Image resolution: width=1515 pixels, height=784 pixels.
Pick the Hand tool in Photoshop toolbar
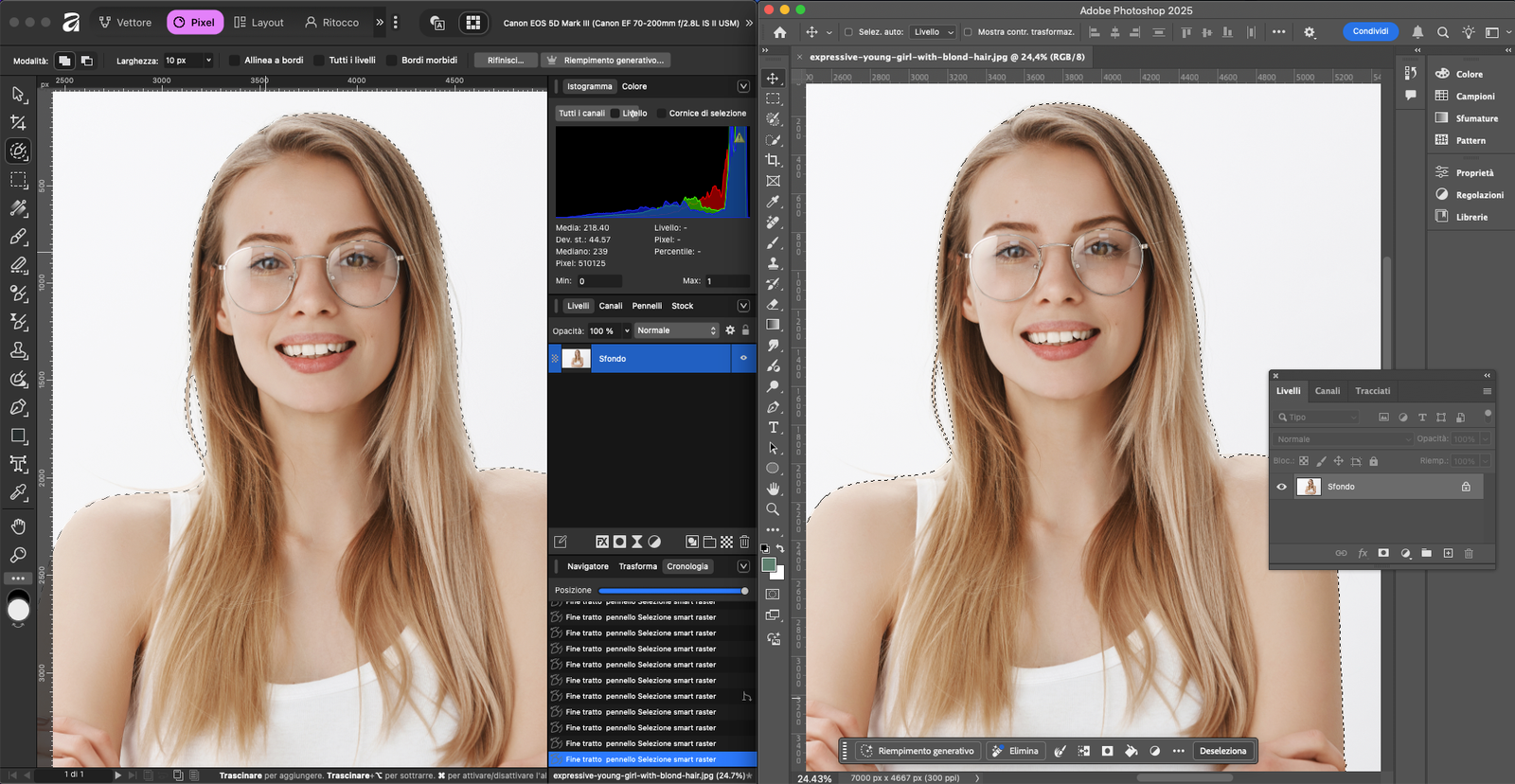[773, 489]
